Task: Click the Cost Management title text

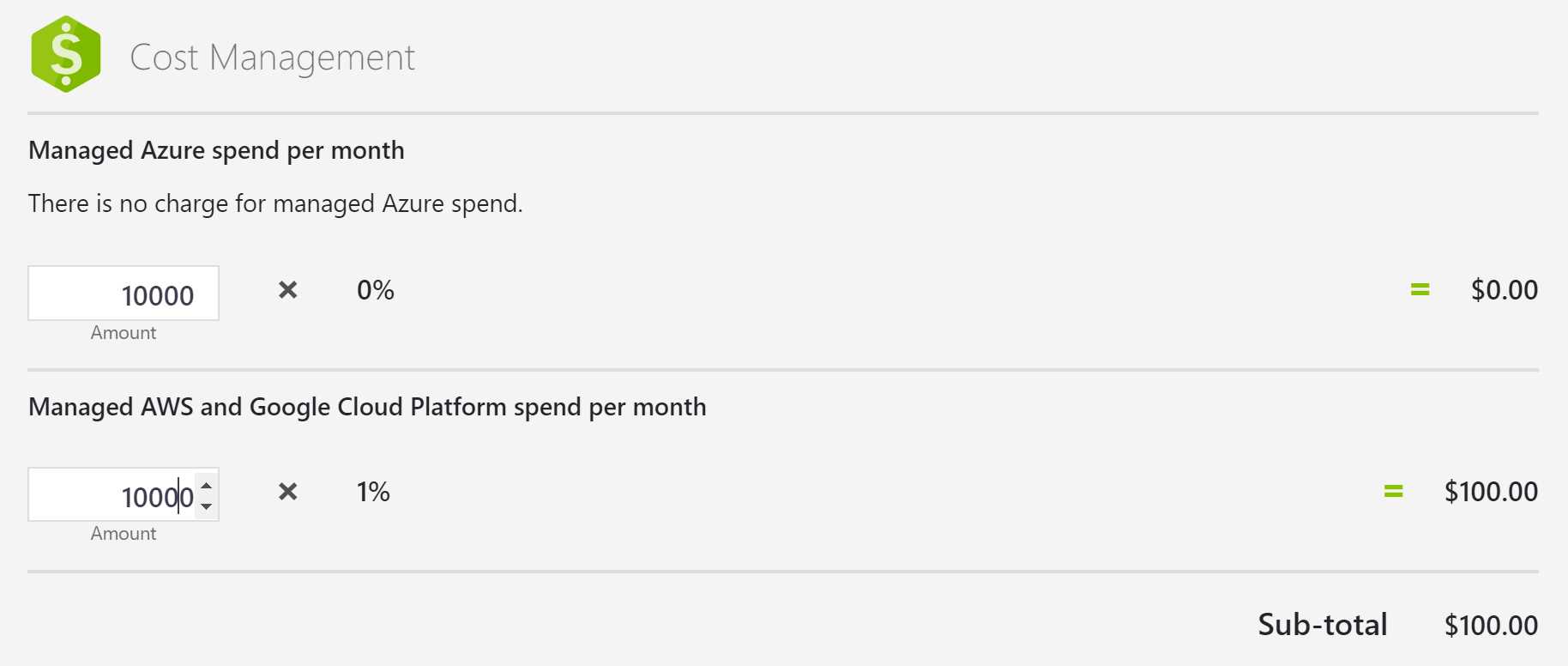Action: 272,57
